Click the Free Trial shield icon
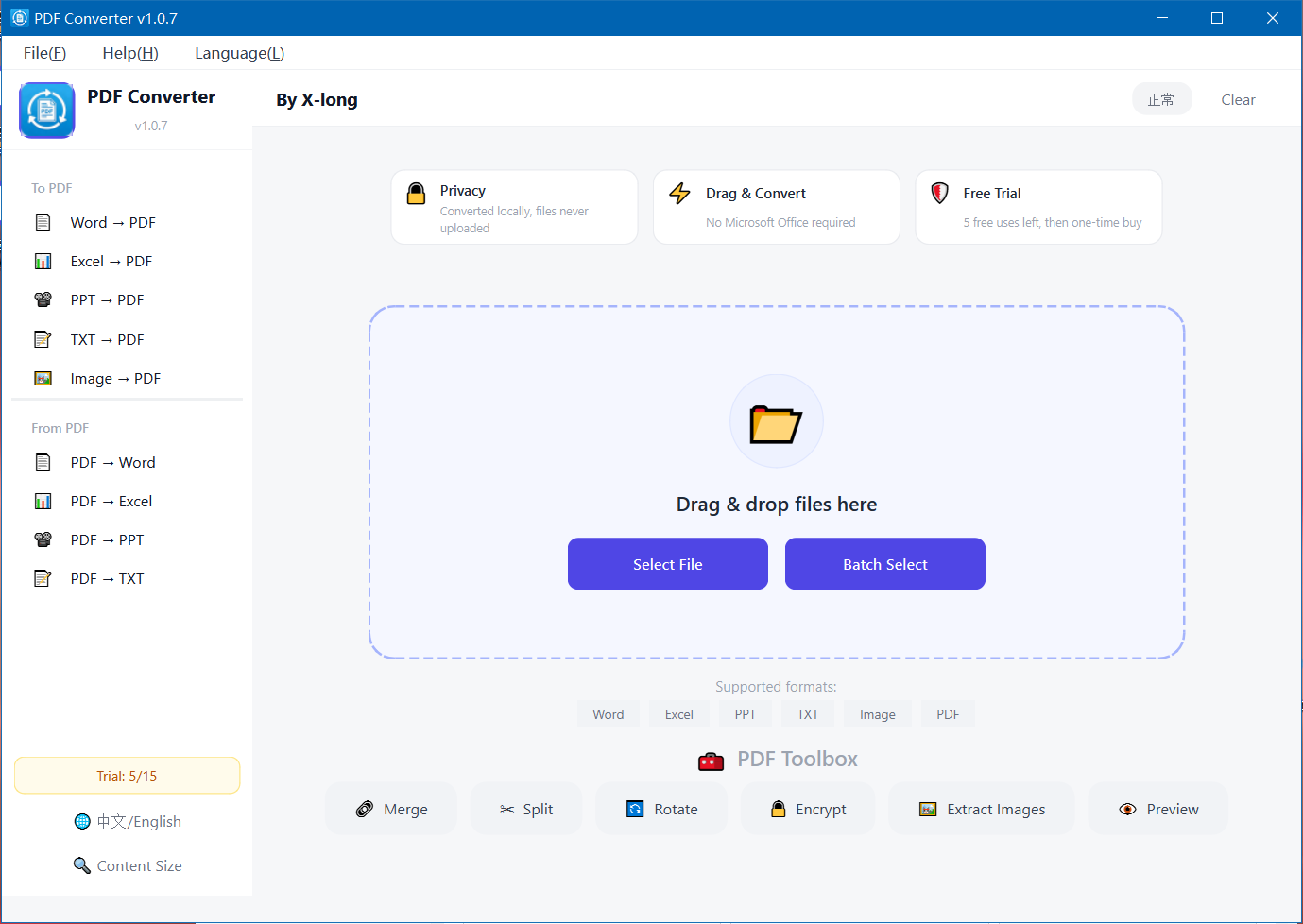Image resolution: width=1303 pixels, height=924 pixels. (x=939, y=194)
